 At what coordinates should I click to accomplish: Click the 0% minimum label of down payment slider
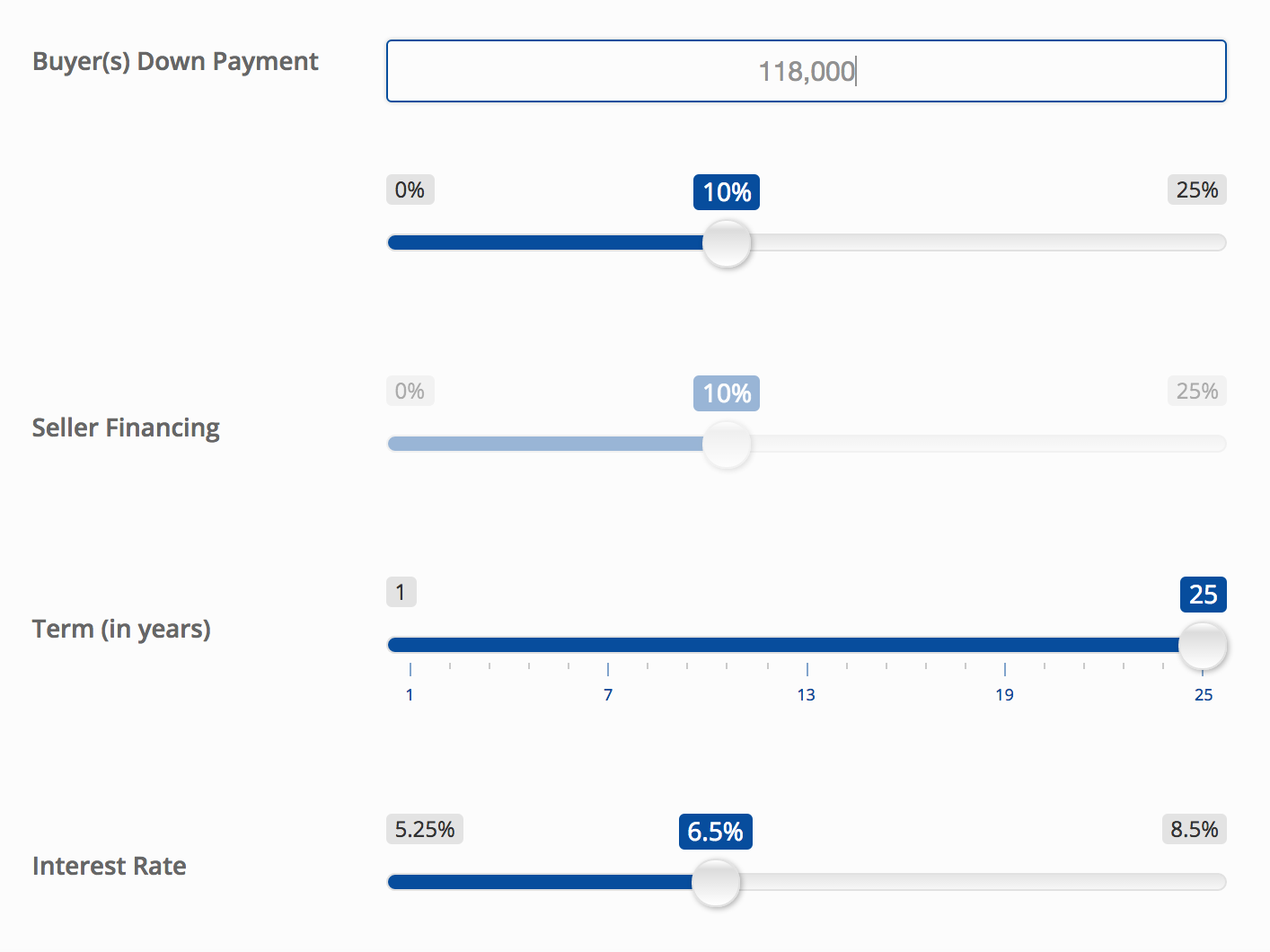click(x=410, y=190)
